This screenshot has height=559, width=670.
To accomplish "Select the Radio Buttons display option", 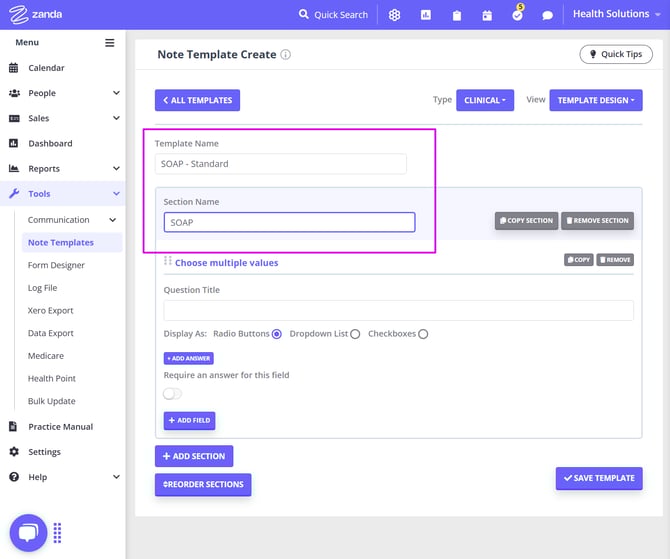I will coord(277,334).
